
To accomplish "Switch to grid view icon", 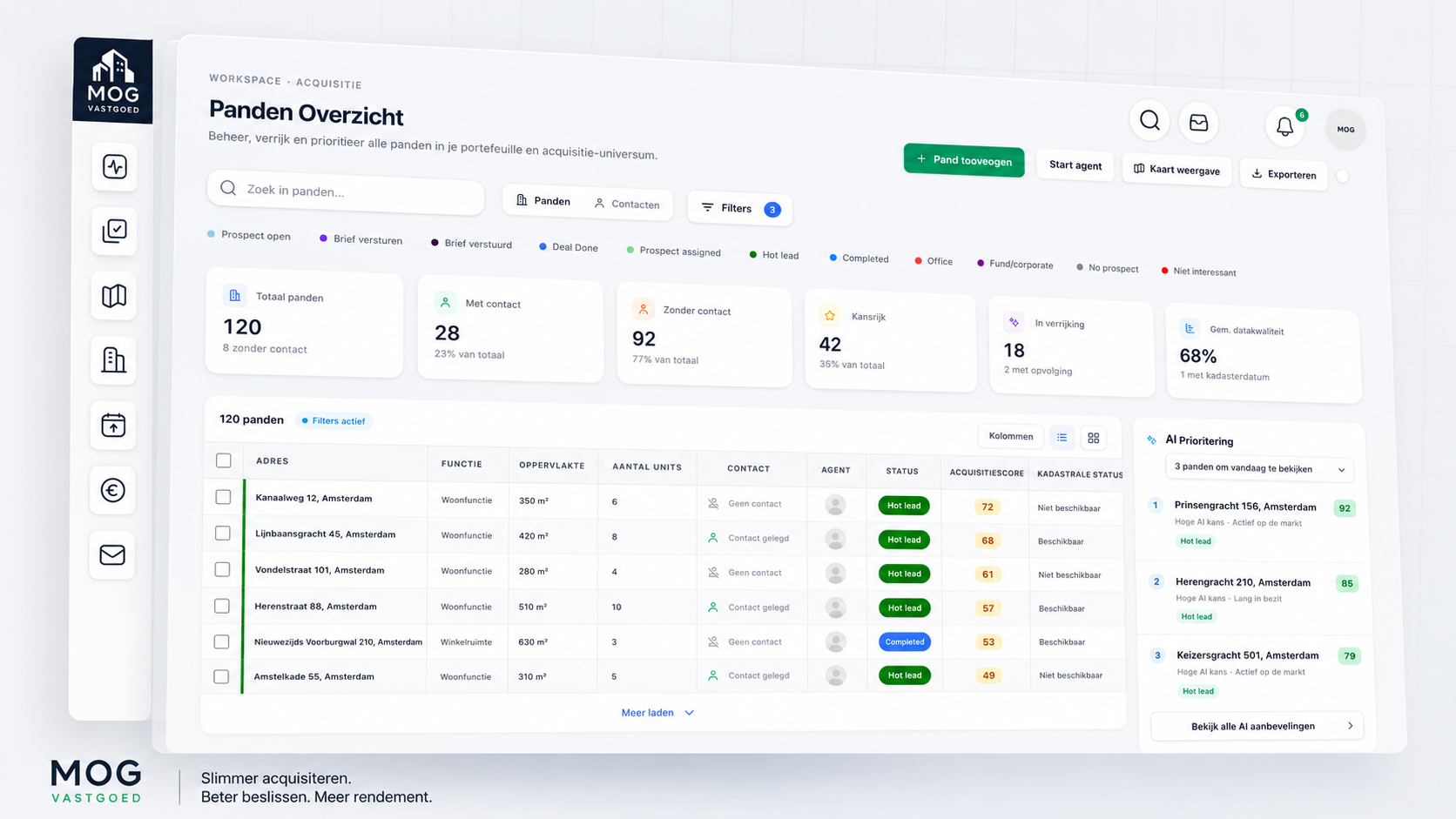I will point(1094,438).
